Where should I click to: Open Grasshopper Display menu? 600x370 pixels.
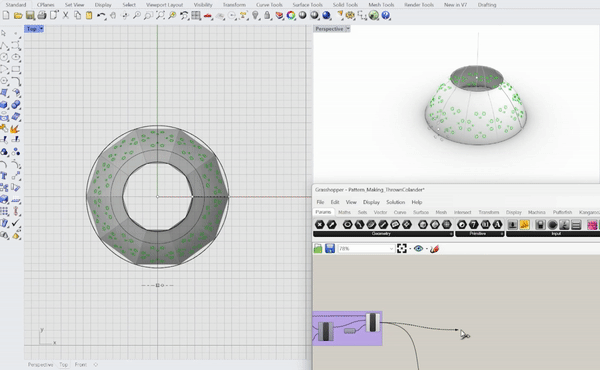371,202
